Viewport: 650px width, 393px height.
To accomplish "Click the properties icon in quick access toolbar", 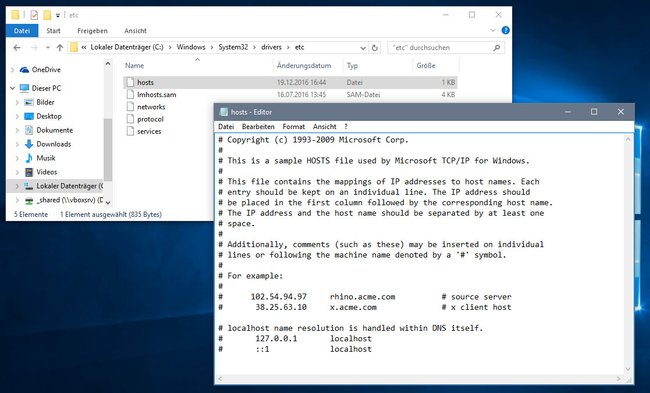I will 34,15.
